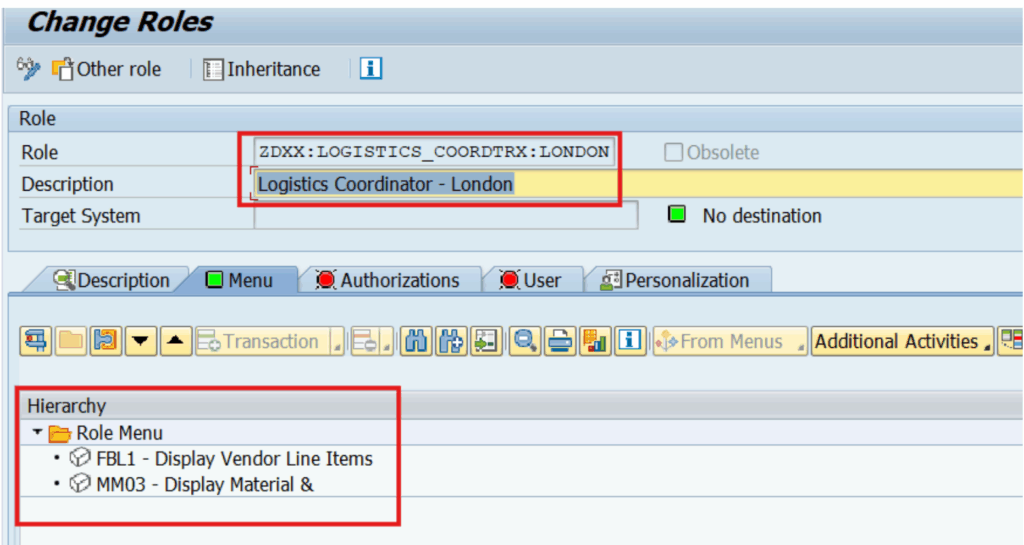Screen dimensions: 1024x545
Task: Open the Inheritance view
Action: (x=261, y=69)
